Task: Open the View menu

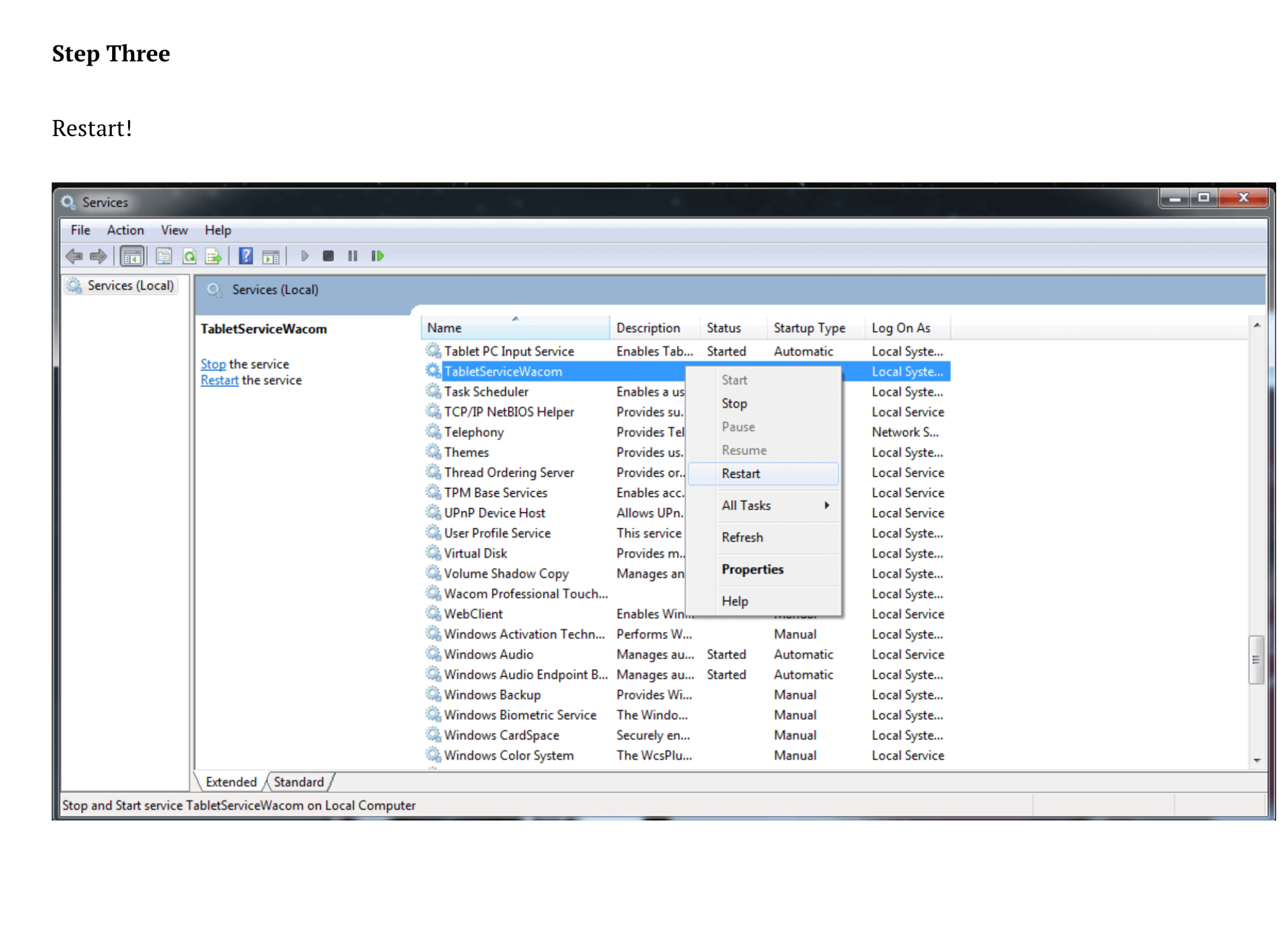Action: coord(174,230)
